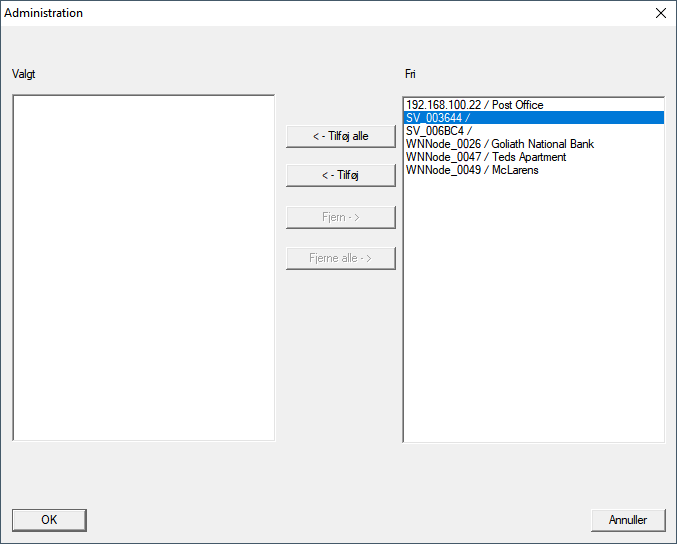Select the 192.168.100.22 / Post Office entry
This screenshot has width=677, height=544.
pyautogui.click(x=474, y=105)
